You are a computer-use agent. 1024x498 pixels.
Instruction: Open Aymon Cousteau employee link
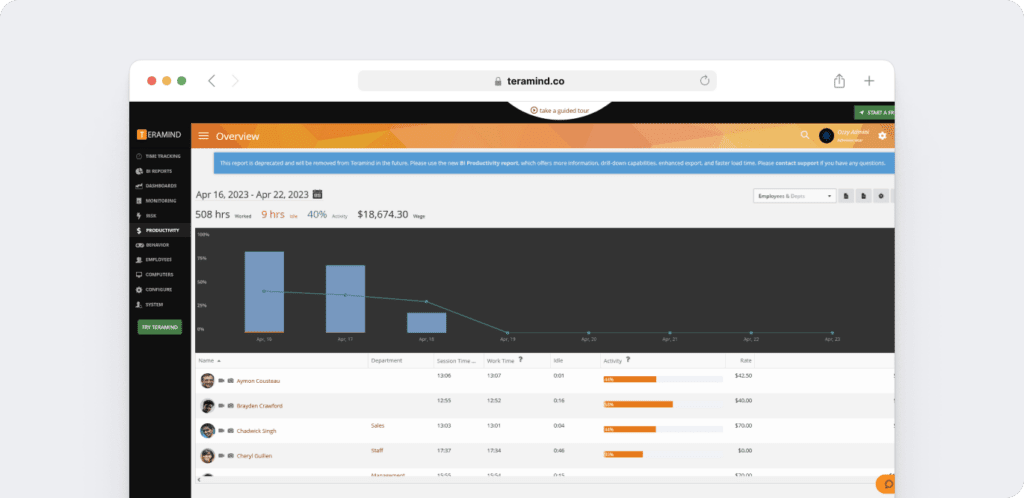click(x=258, y=381)
